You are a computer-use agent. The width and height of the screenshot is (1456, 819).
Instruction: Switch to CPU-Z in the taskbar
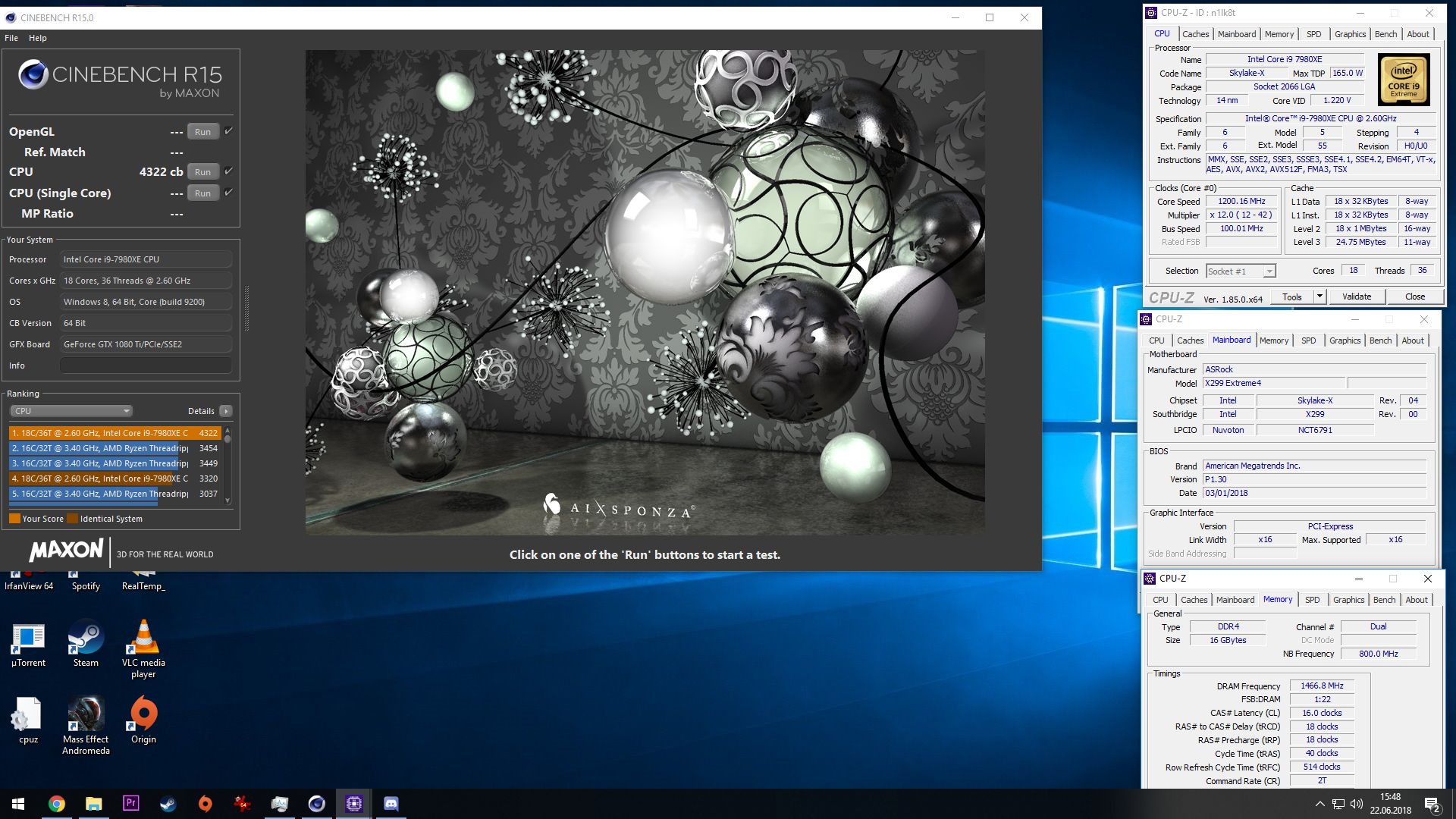point(353,804)
